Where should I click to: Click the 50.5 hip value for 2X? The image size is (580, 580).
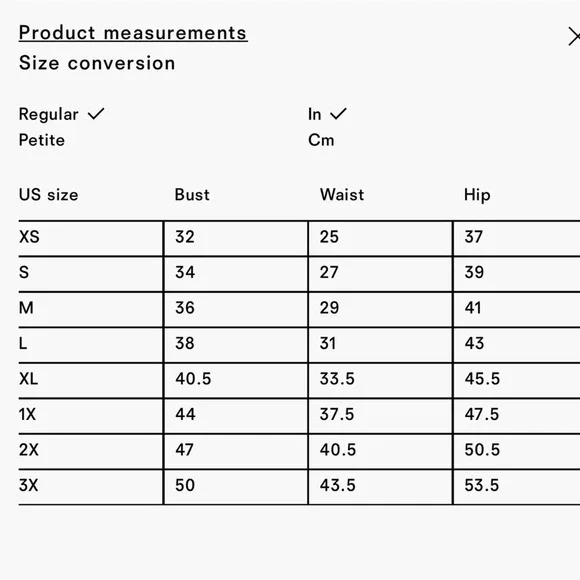[x=482, y=450]
